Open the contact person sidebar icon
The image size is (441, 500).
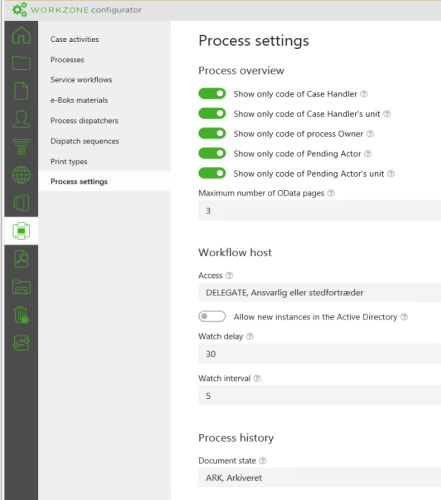click(21, 119)
